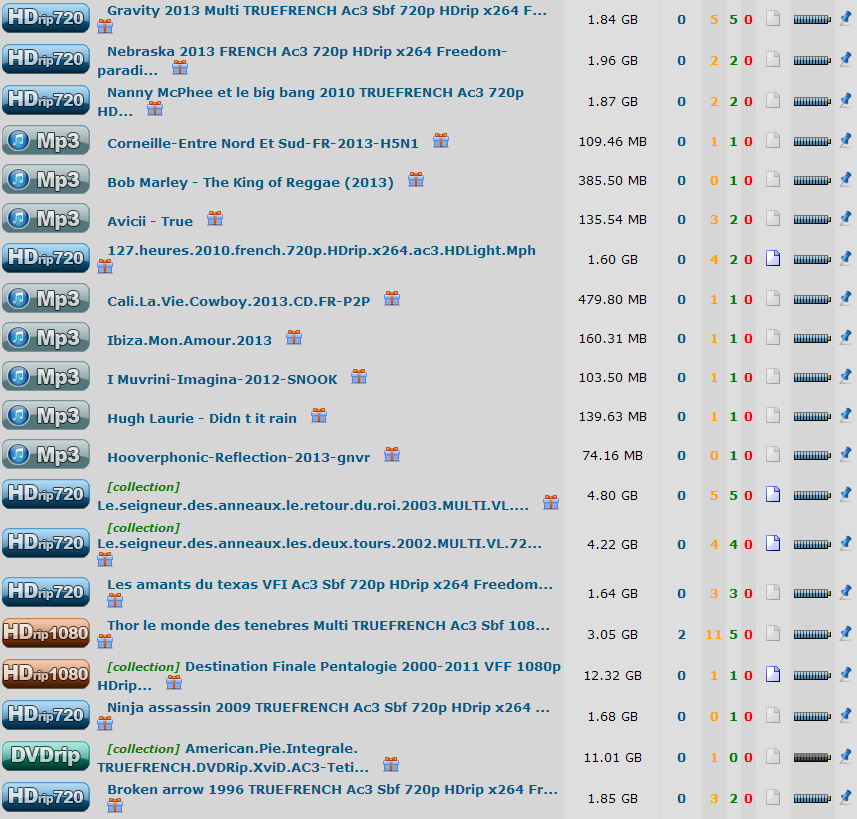Click the HDrip1080 badge for Destination Finale Pentalogie

[45, 674]
